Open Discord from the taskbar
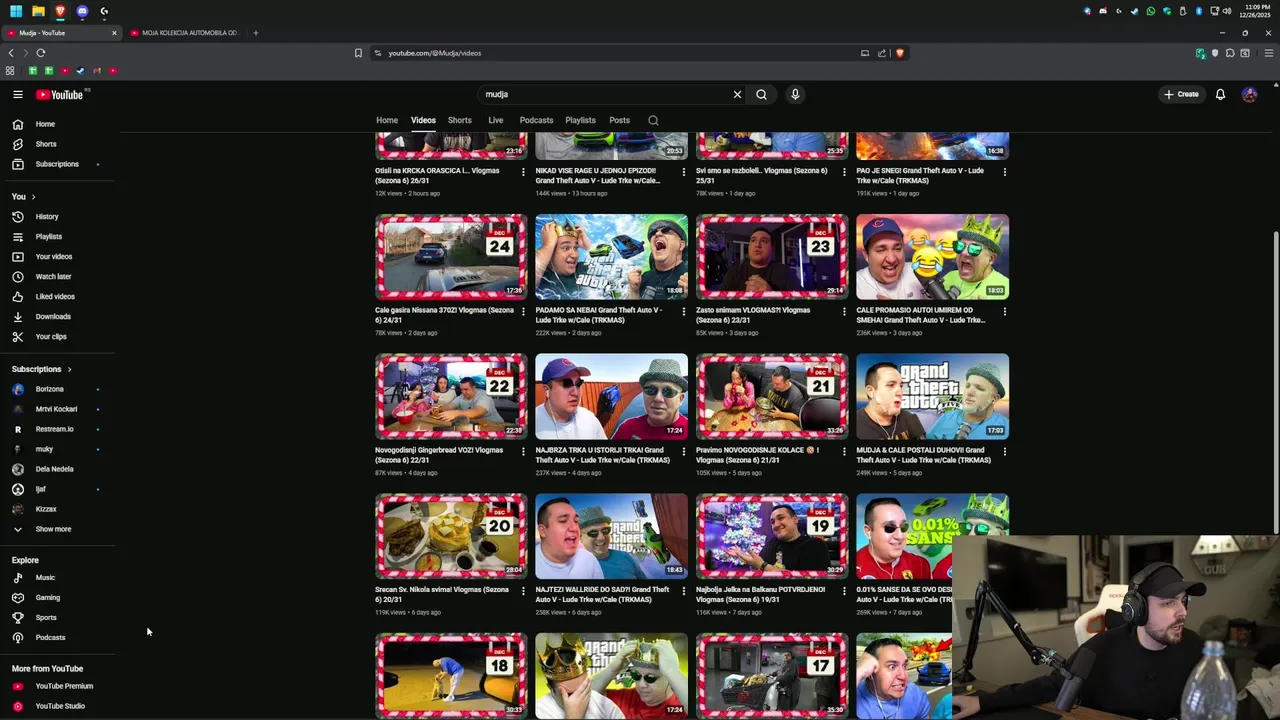The width and height of the screenshot is (1280, 720). click(82, 11)
